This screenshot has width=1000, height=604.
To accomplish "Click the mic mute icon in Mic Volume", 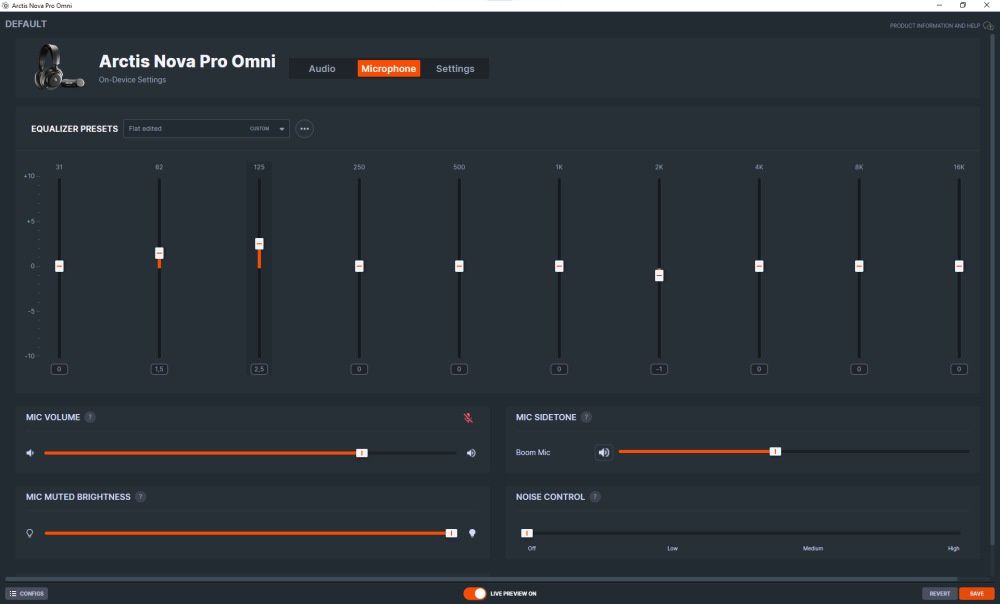I will [468, 418].
